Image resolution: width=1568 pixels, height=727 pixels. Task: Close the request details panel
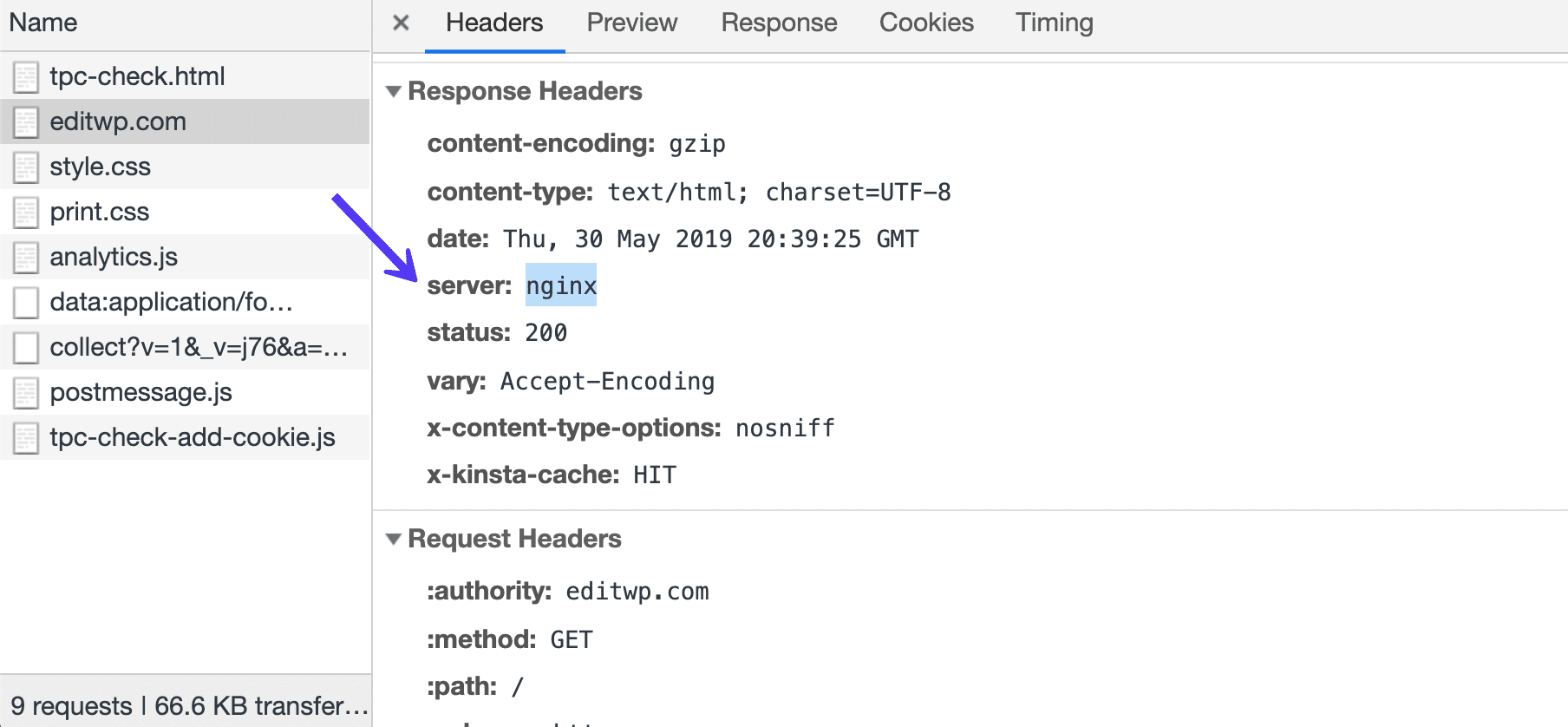coord(400,23)
